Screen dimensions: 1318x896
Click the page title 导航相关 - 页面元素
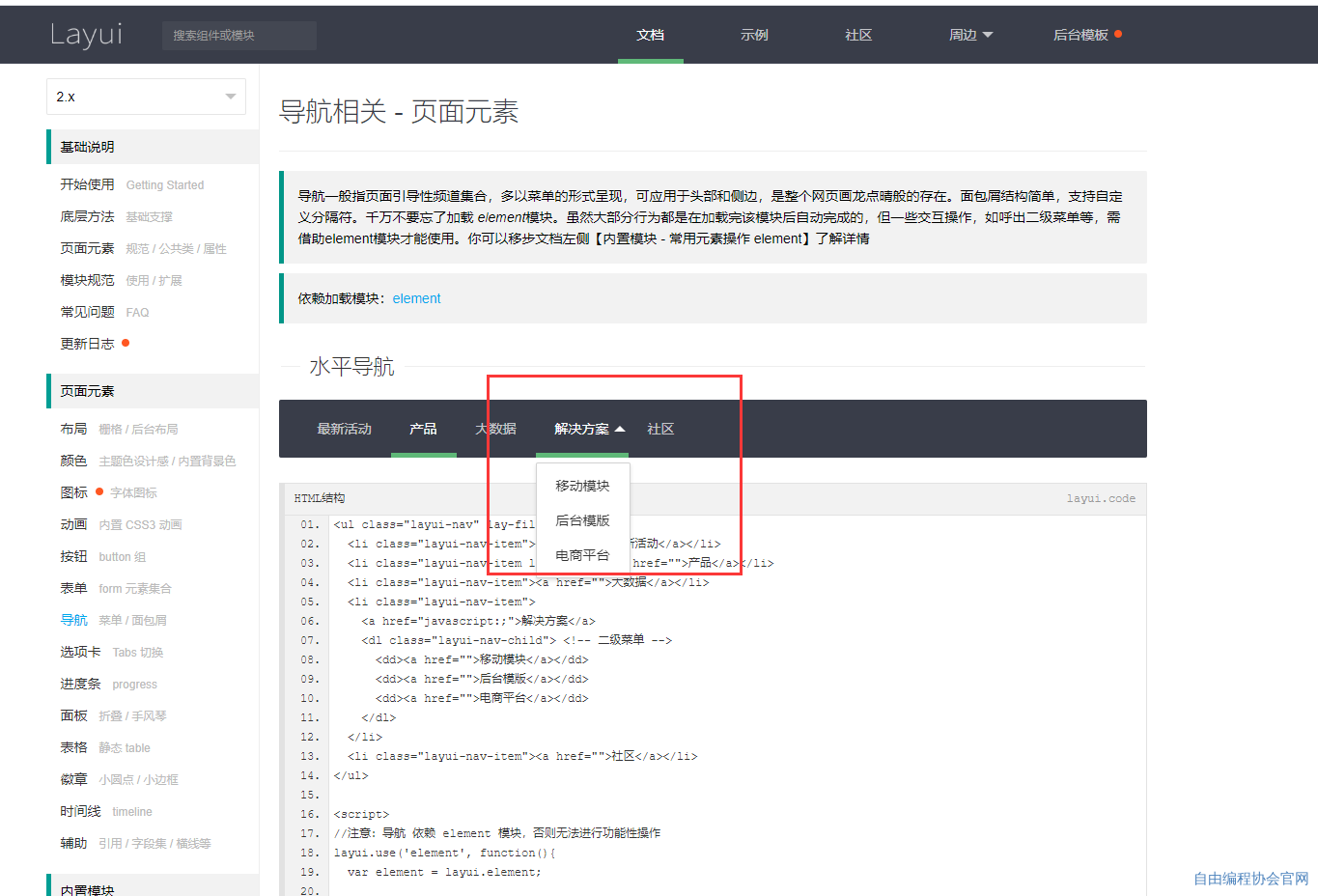399,112
